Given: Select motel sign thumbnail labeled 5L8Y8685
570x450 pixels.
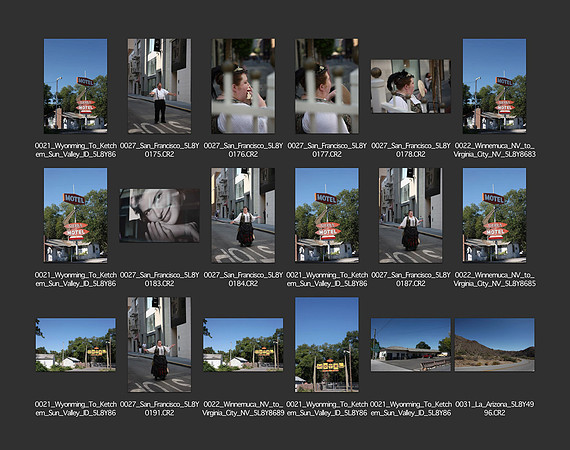Looking at the screenshot, I should (494, 215).
